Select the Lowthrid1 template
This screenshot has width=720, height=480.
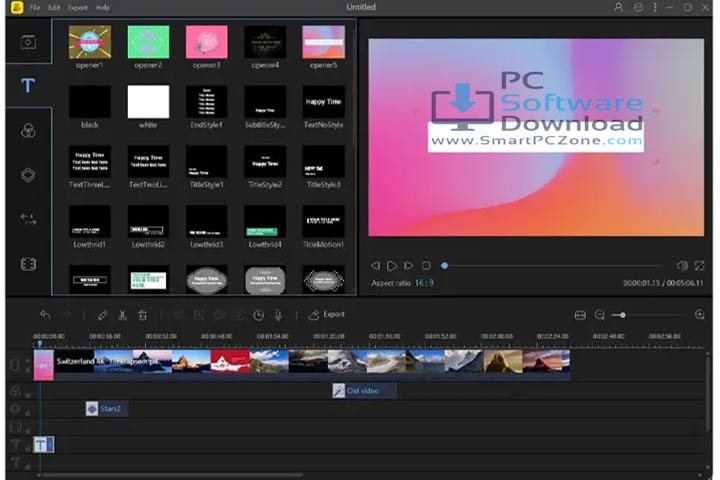coord(90,221)
